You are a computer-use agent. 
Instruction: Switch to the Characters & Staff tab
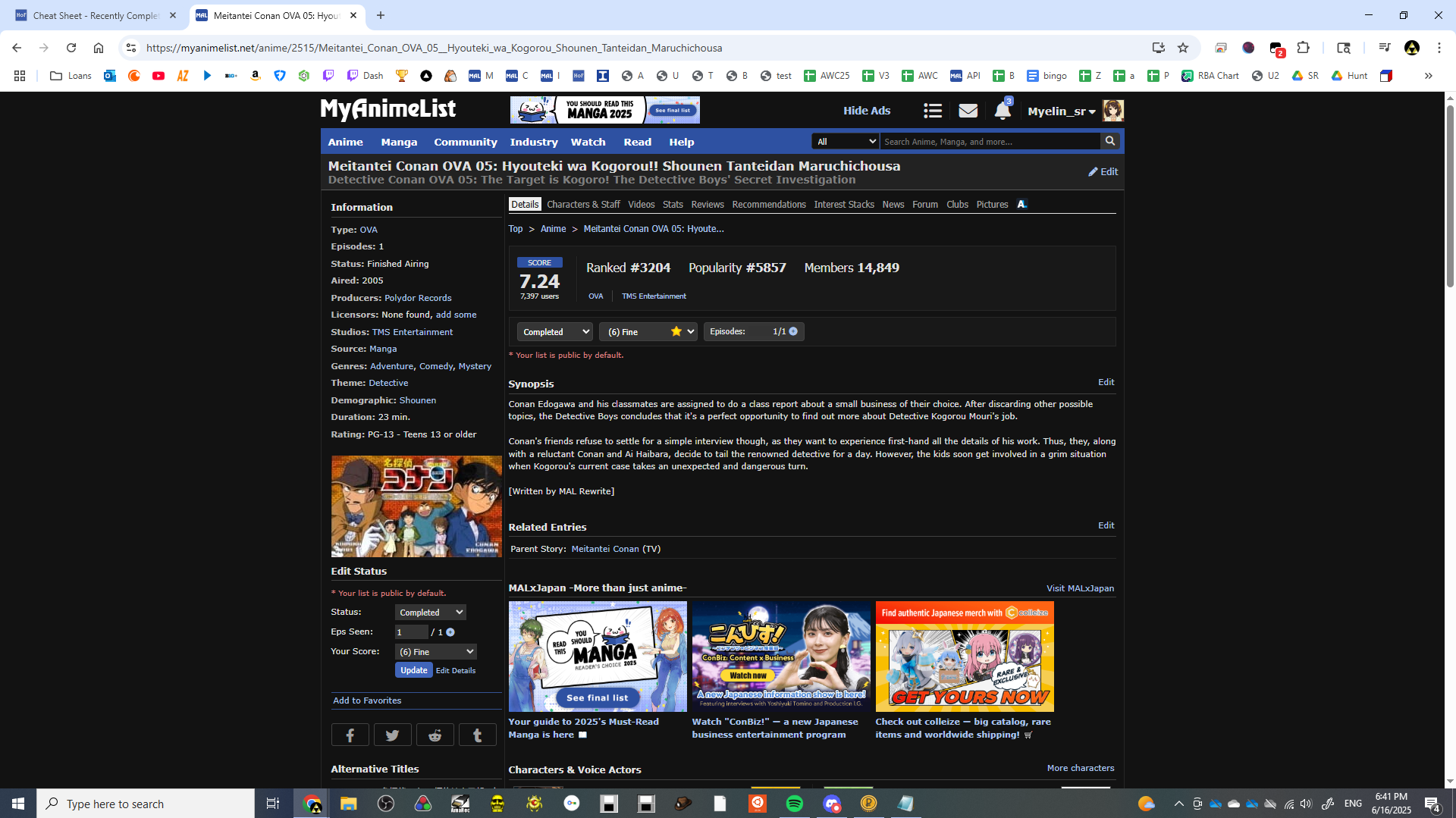point(583,205)
